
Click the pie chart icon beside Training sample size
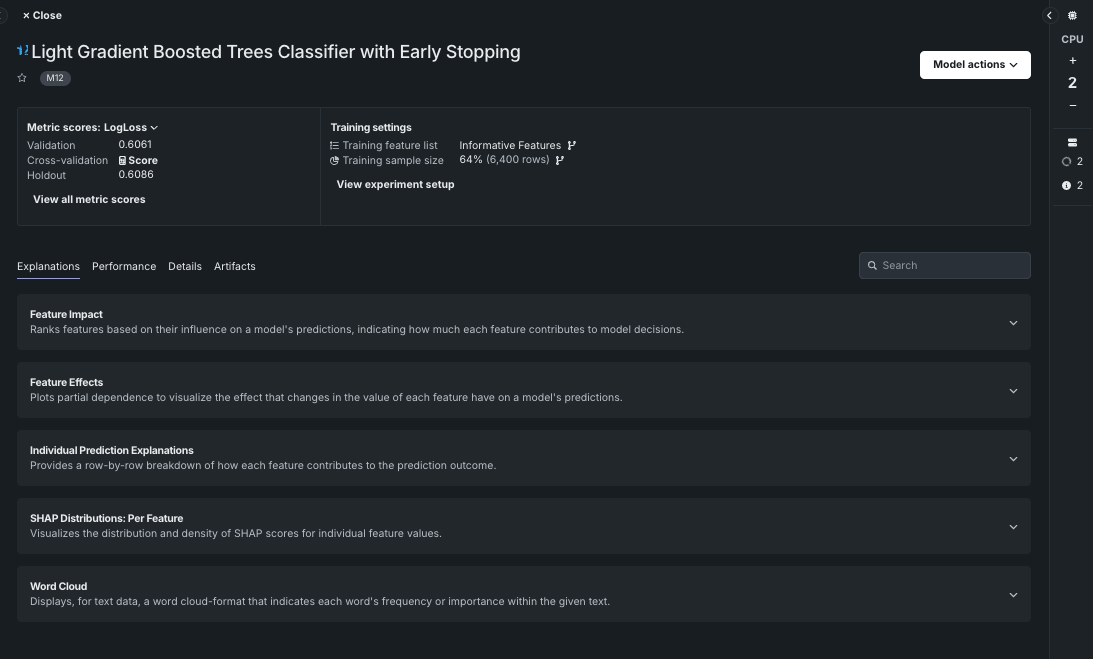[x=334, y=159]
